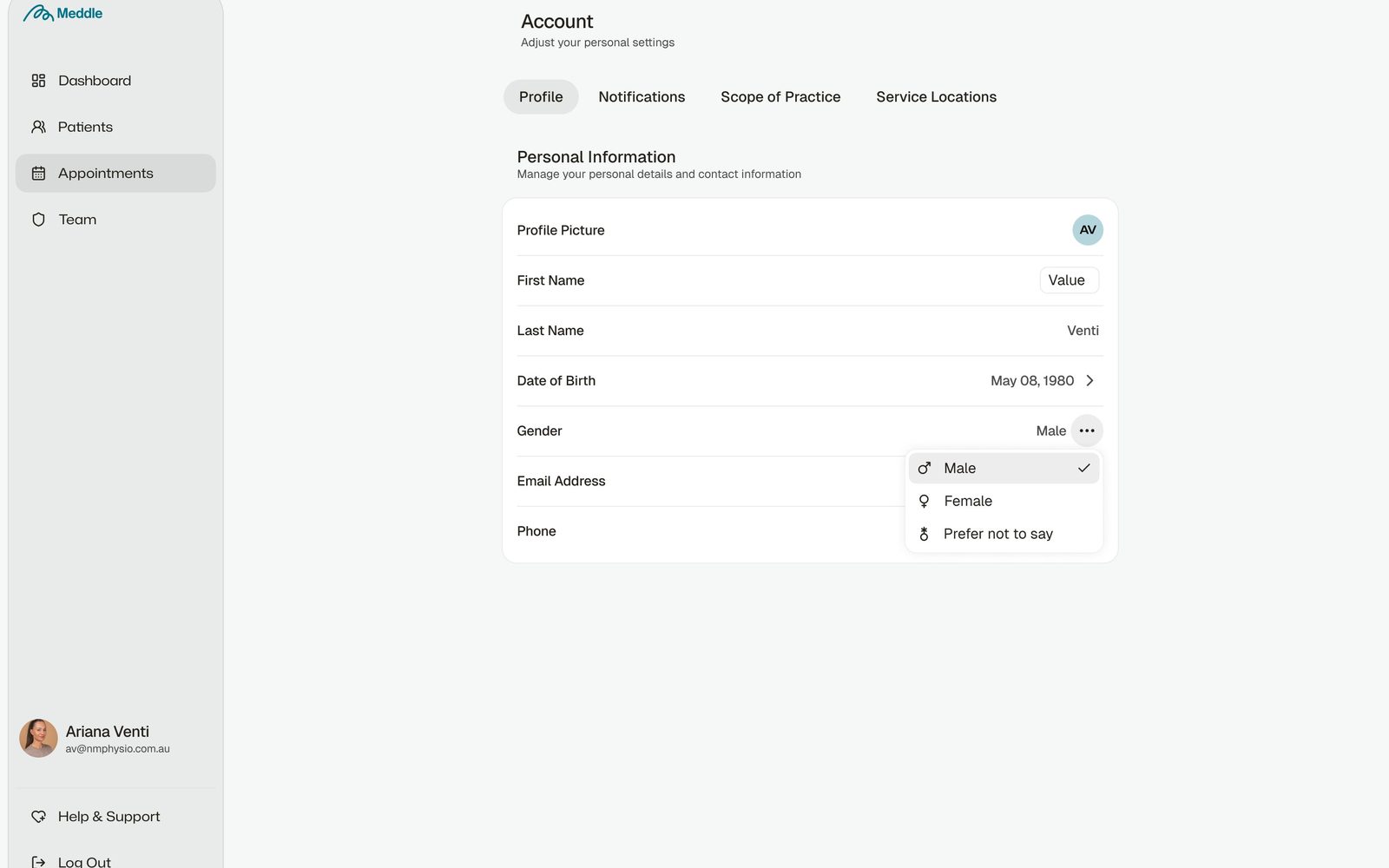Image resolution: width=1389 pixels, height=868 pixels.
Task: Open Patients in sidebar
Action: click(x=115, y=127)
